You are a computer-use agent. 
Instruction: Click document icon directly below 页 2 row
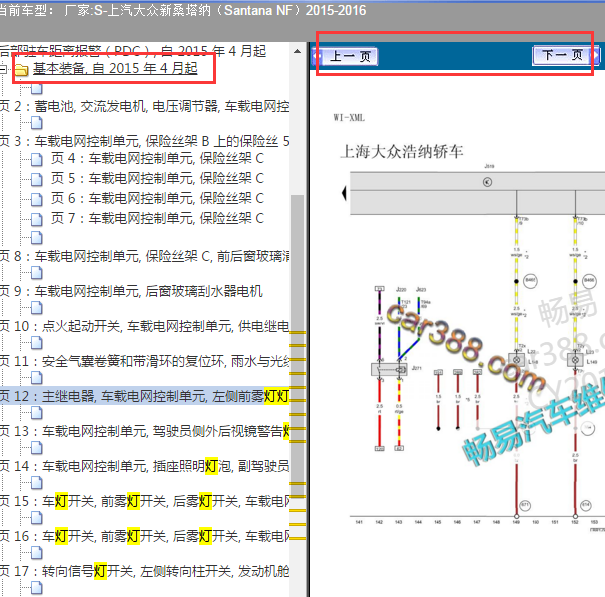(37, 123)
